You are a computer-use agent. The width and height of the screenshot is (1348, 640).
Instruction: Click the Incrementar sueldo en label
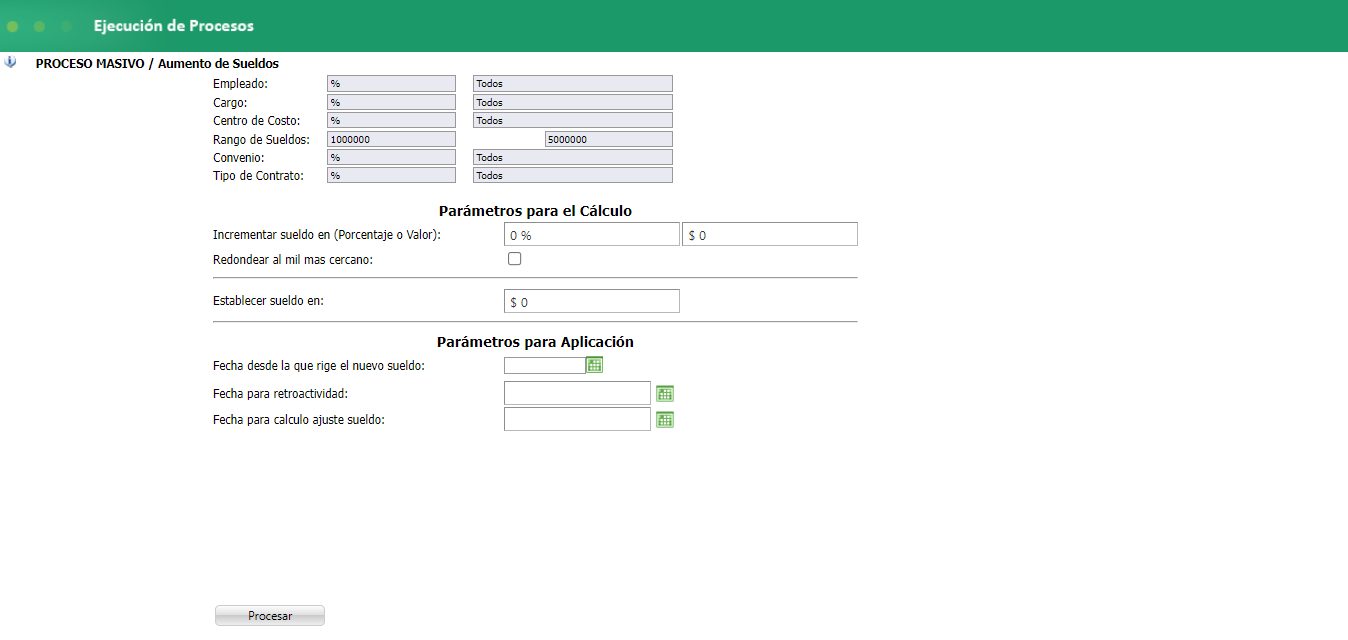[327, 234]
